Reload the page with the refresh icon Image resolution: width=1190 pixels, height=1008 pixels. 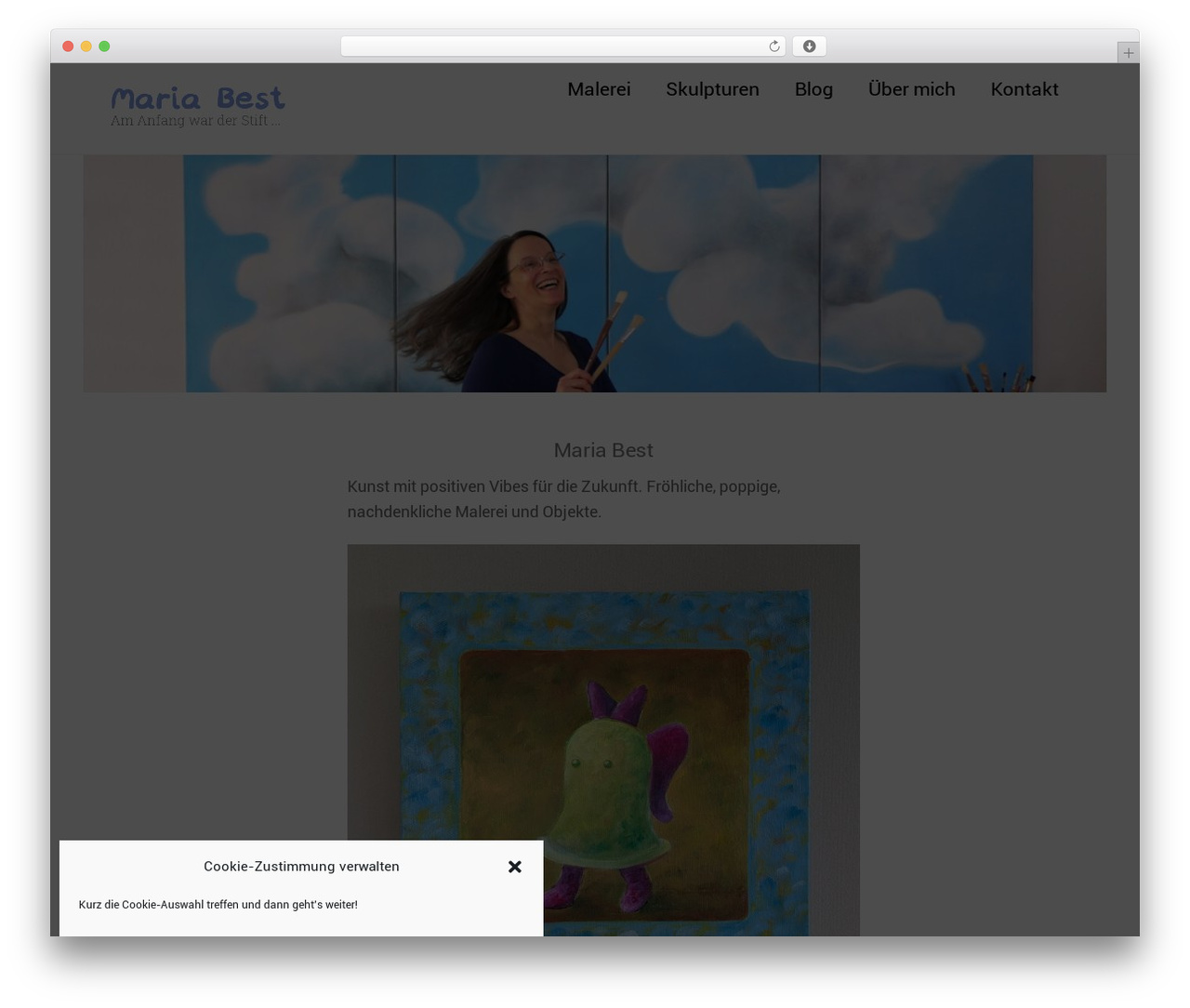(773, 46)
